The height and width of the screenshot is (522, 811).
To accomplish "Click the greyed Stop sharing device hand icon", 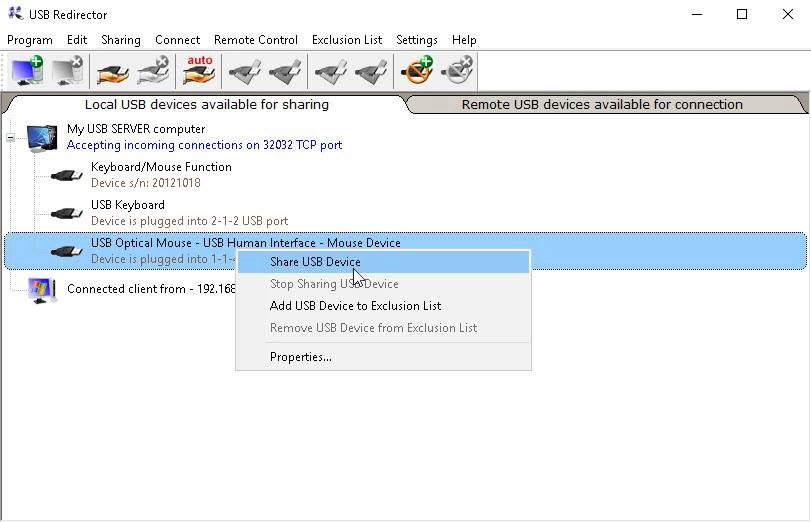I will click(154, 70).
